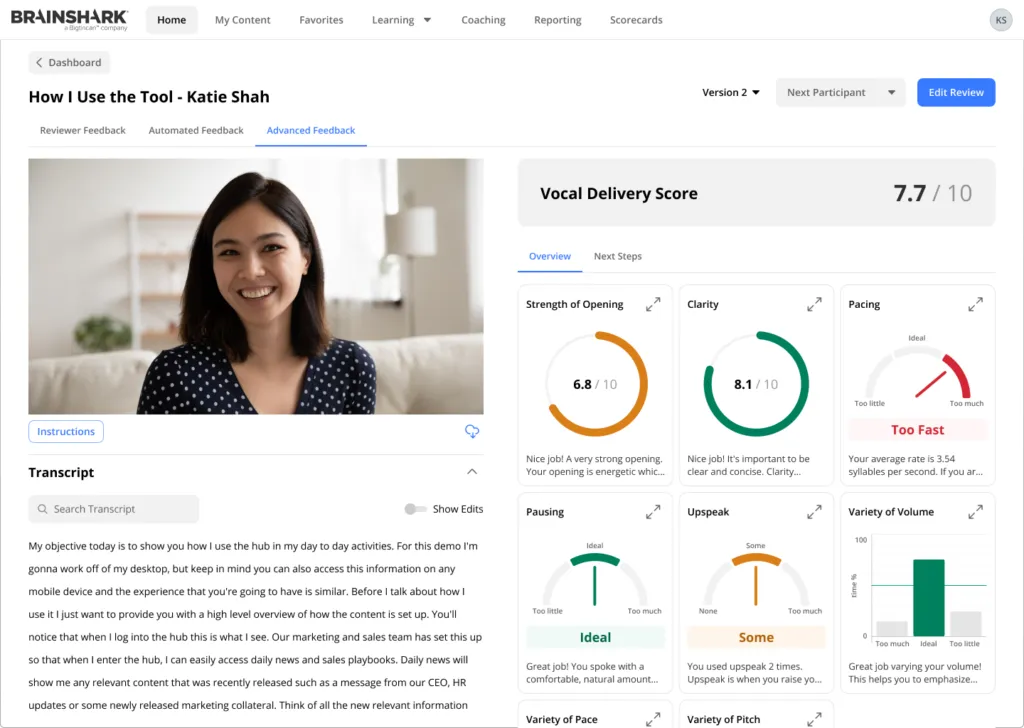Open the Learning menu dropdown
1024x728 pixels.
coord(401,20)
